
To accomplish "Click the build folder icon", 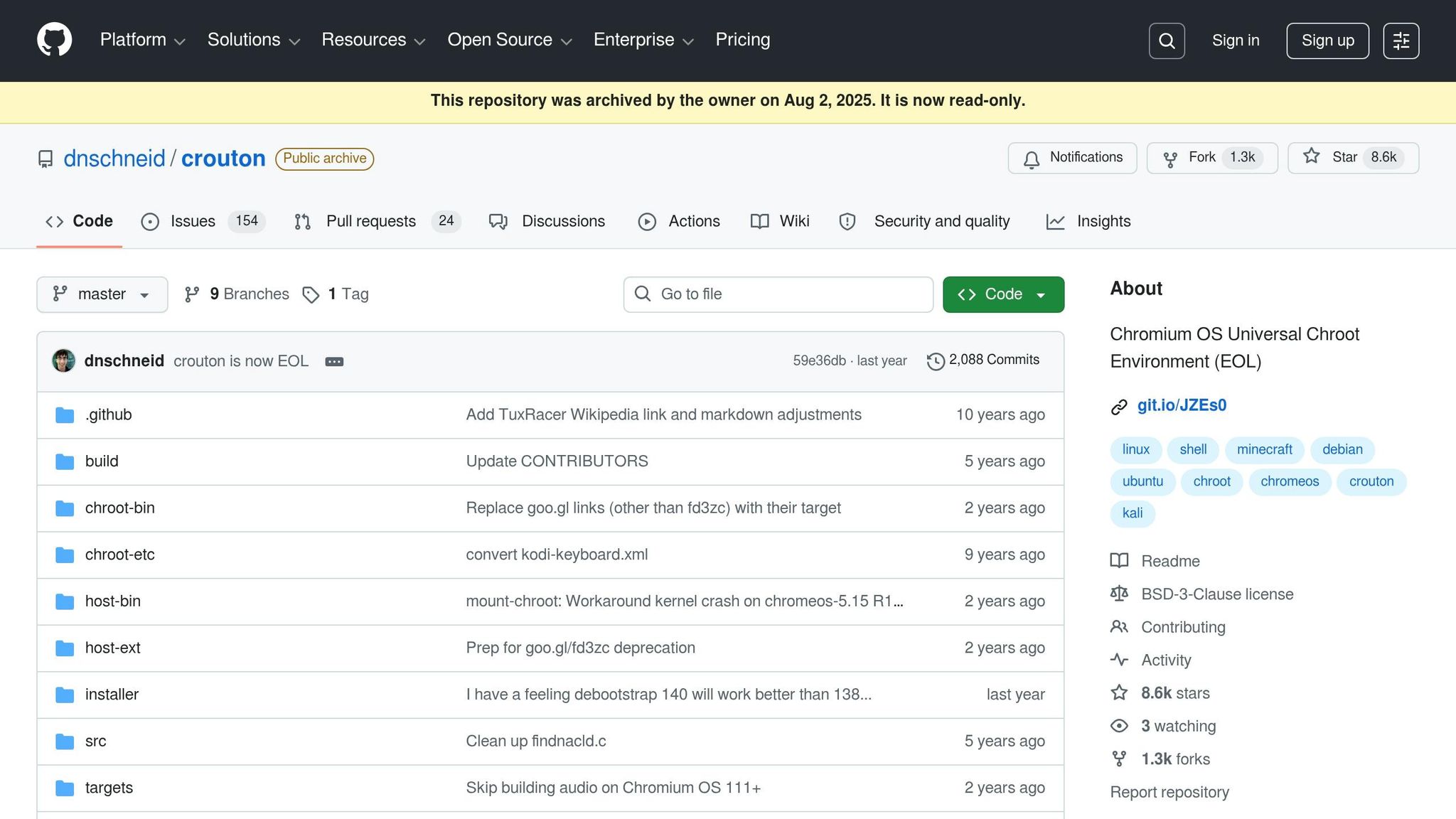I will 65,462.
